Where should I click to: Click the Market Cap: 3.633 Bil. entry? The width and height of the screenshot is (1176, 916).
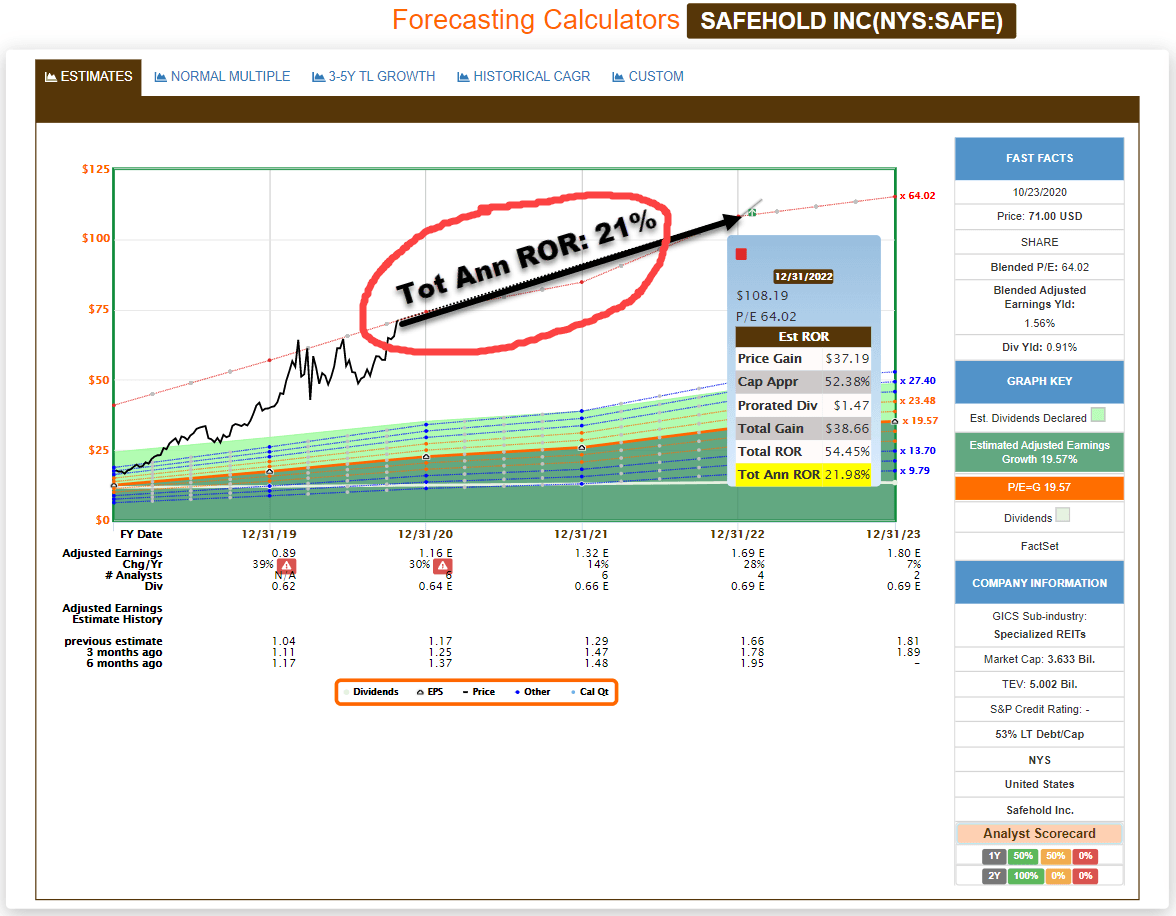(x=1040, y=659)
